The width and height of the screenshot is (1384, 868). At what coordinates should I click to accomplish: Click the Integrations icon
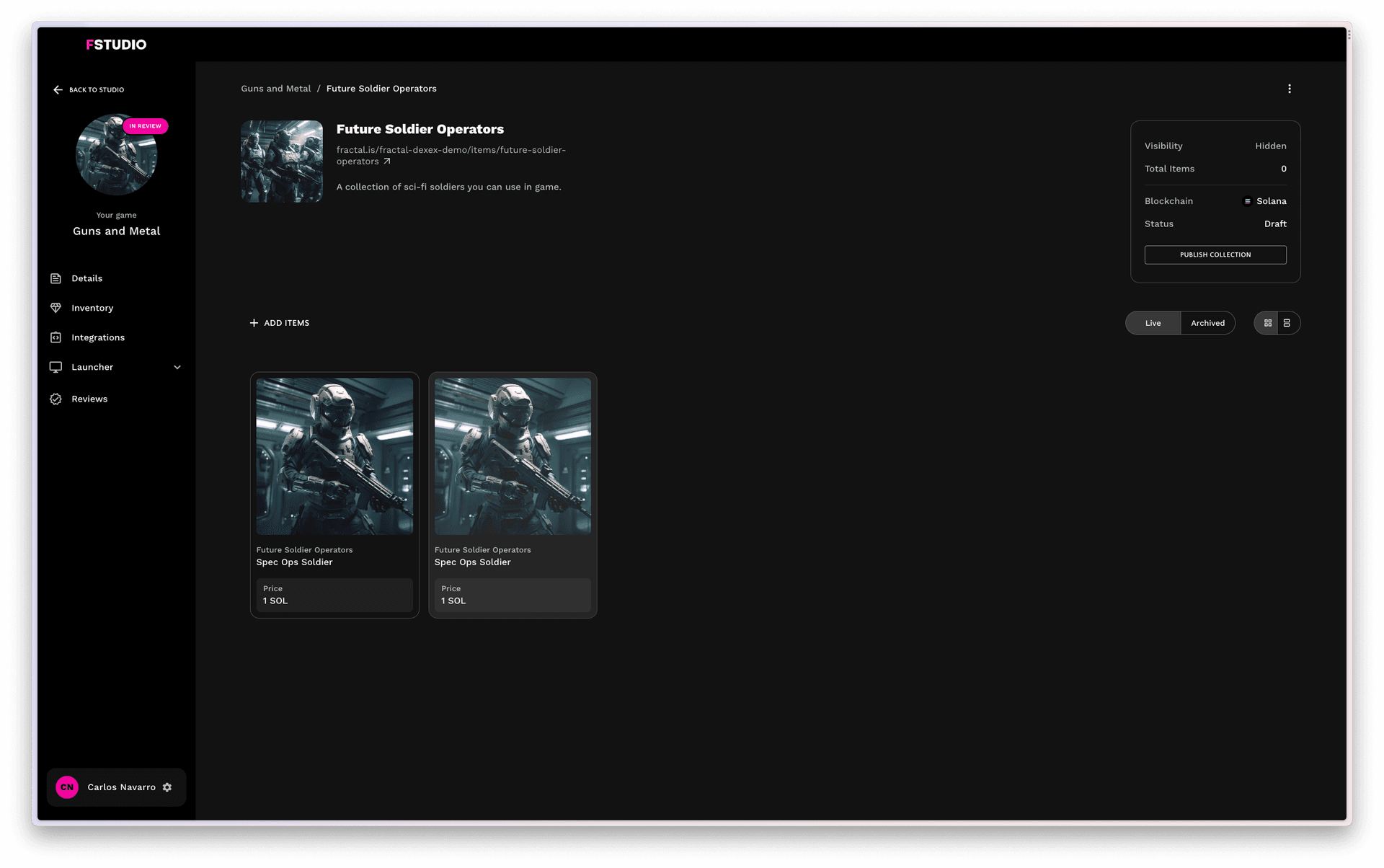click(x=56, y=337)
